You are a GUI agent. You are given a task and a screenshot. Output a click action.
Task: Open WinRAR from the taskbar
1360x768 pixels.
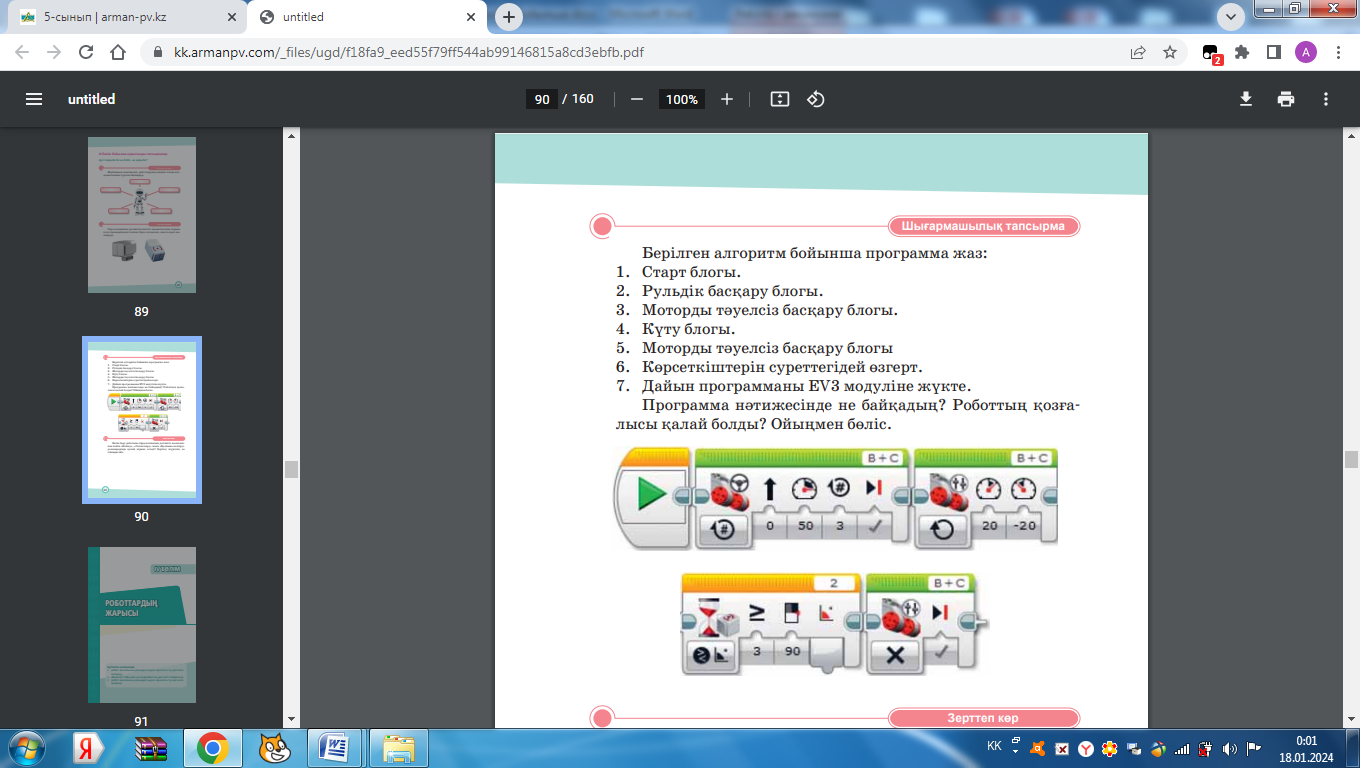click(x=150, y=748)
